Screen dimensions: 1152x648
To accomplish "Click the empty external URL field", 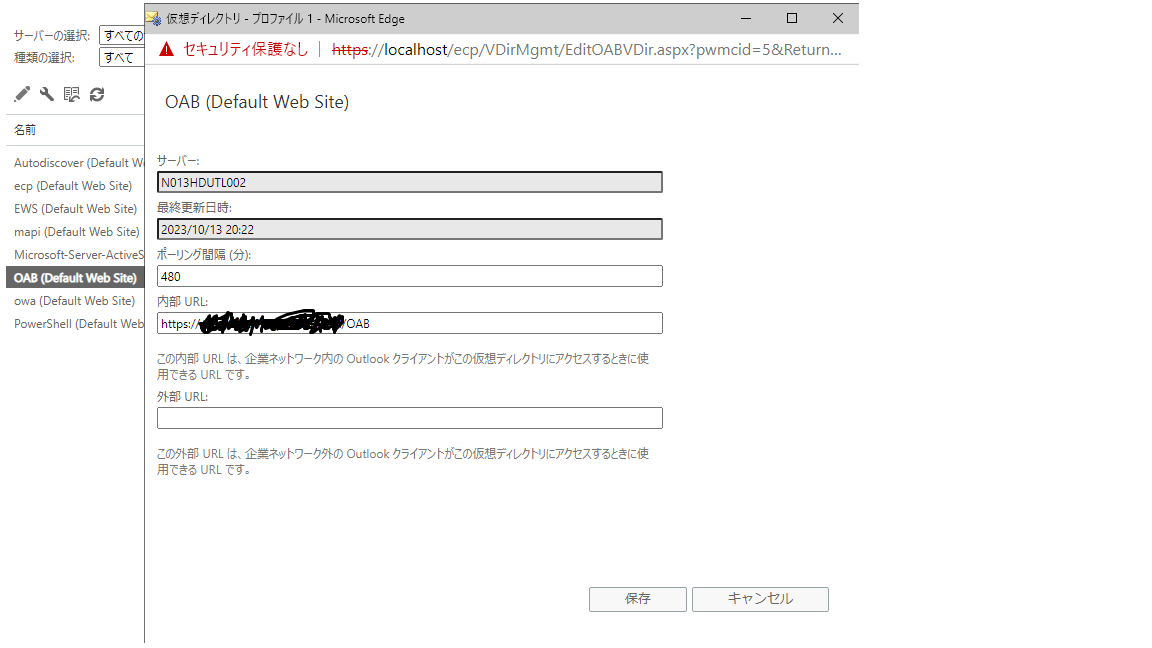I will pos(409,418).
